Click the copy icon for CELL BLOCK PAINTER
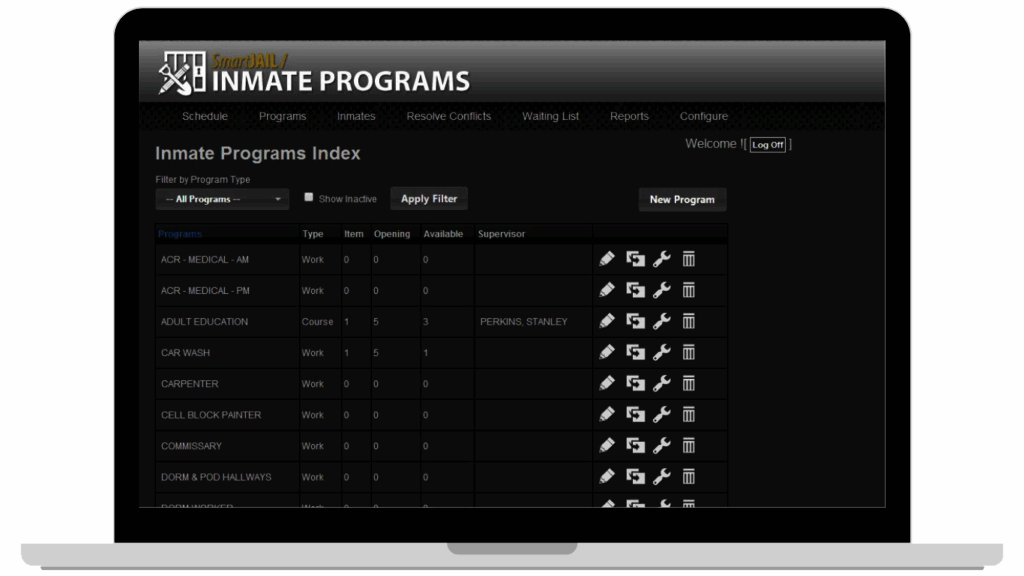 (x=634, y=414)
